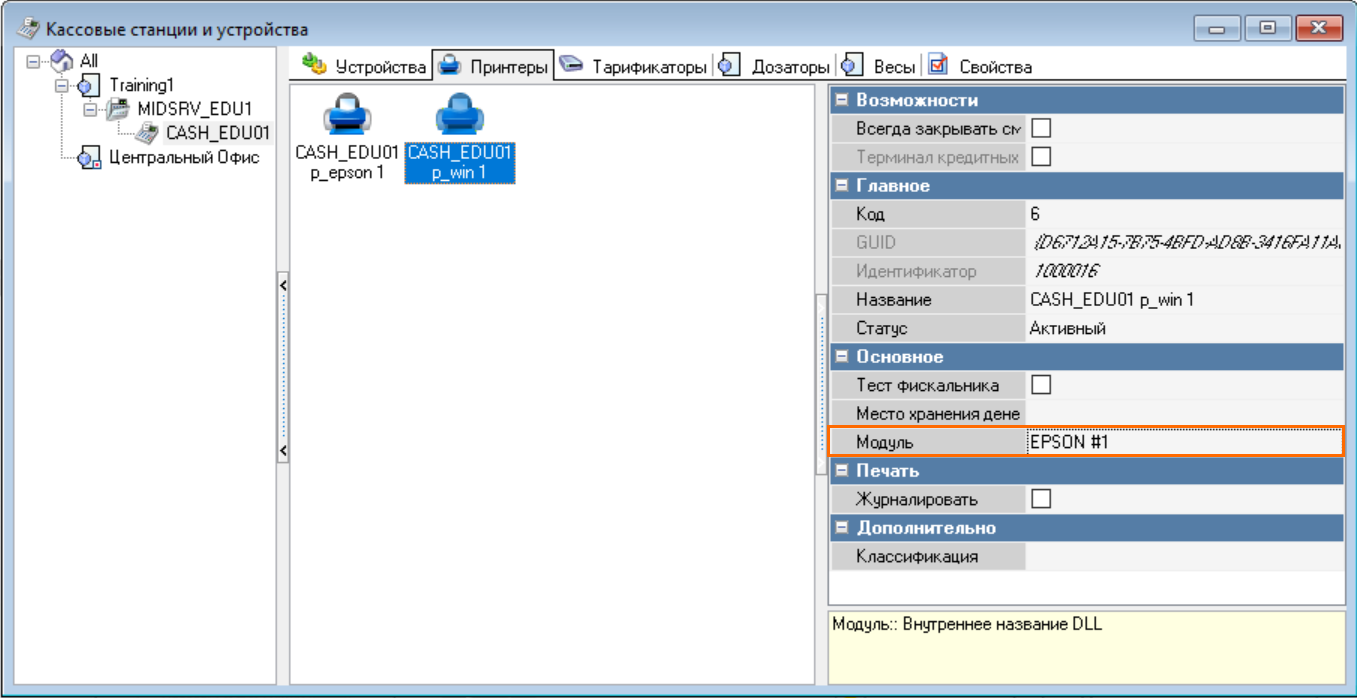The image size is (1357, 698).
Task: Collapse the All tree node
Action: pyautogui.click(x=35, y=62)
